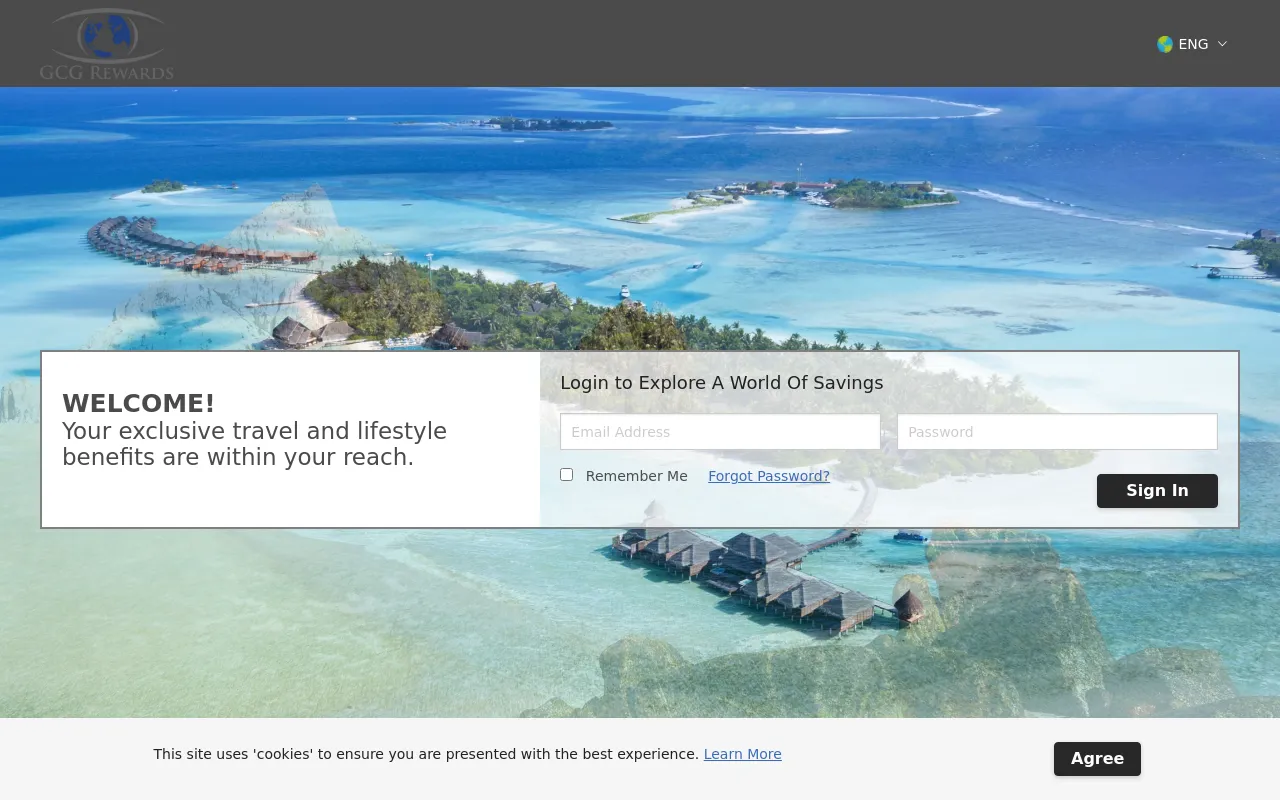1280x800 pixels.
Task: Click the globe icon beside ENG
Action: tap(1165, 44)
